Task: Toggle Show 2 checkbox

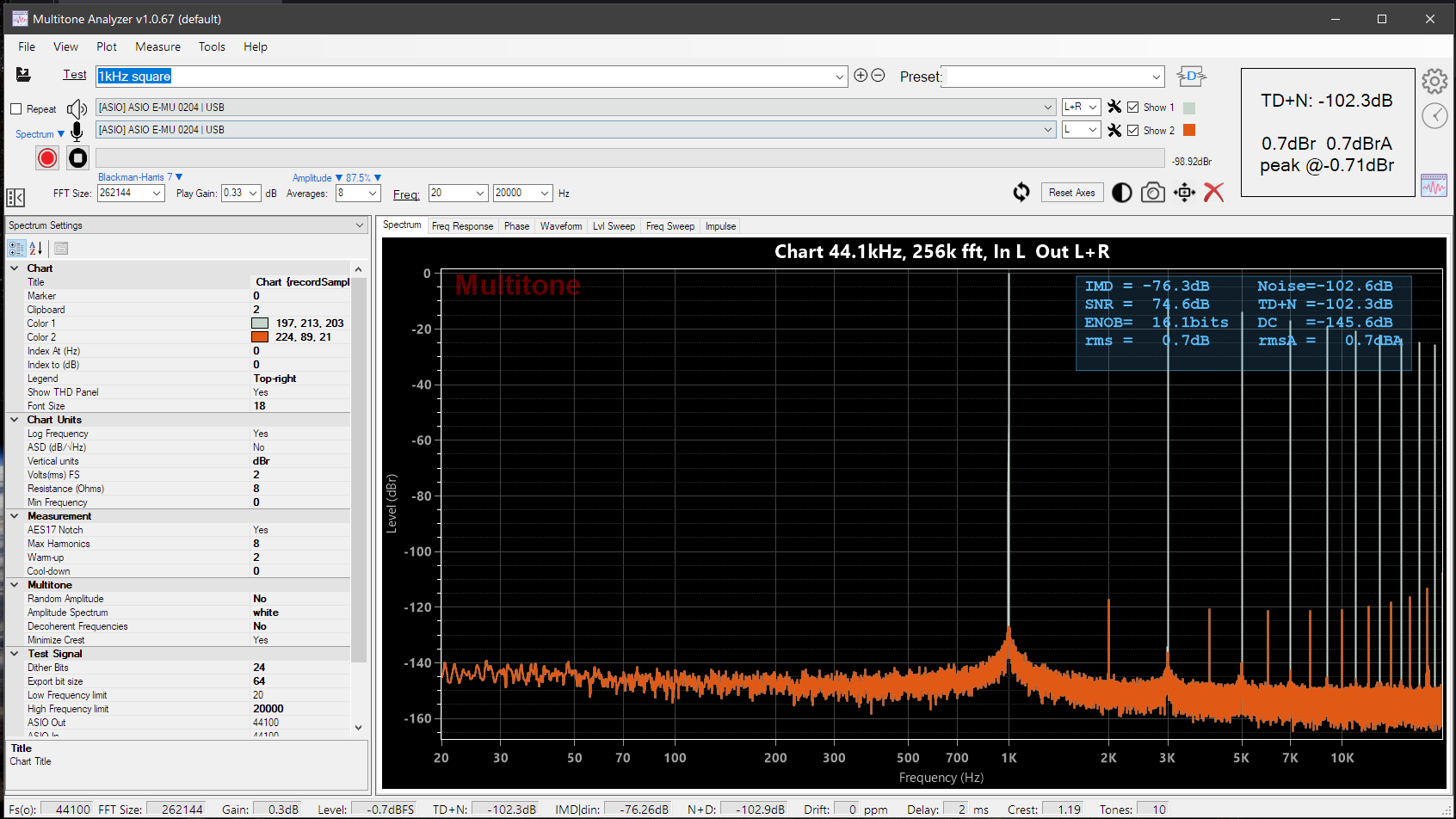Action: 1133,130
